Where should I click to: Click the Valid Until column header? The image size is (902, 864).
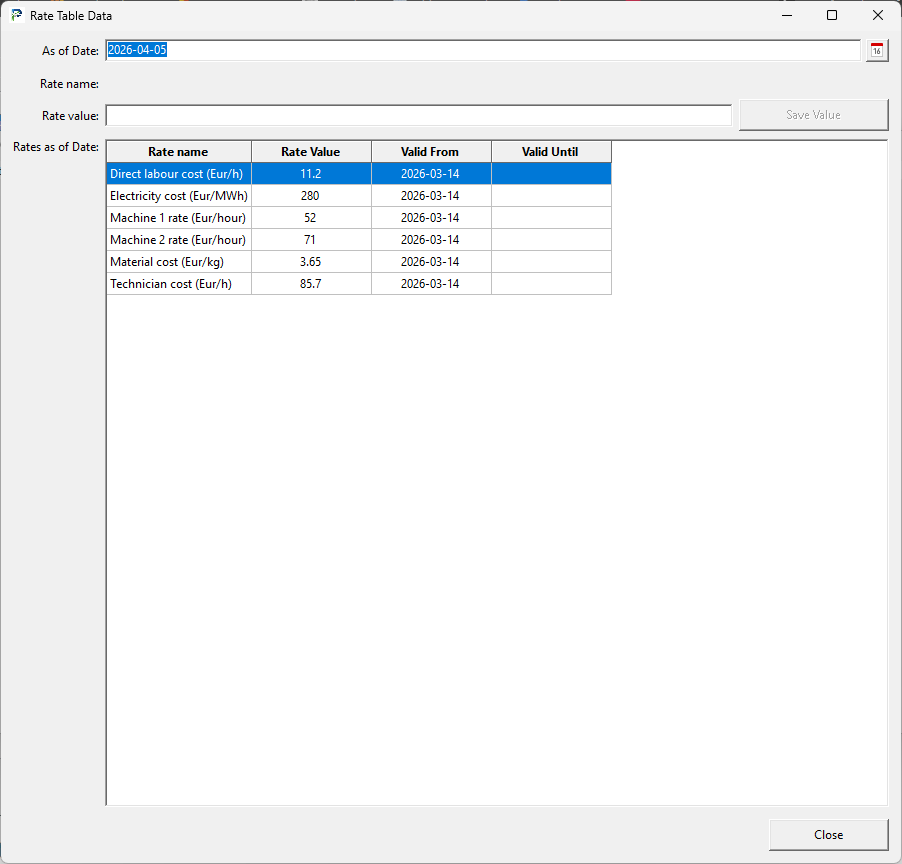[x=550, y=152]
